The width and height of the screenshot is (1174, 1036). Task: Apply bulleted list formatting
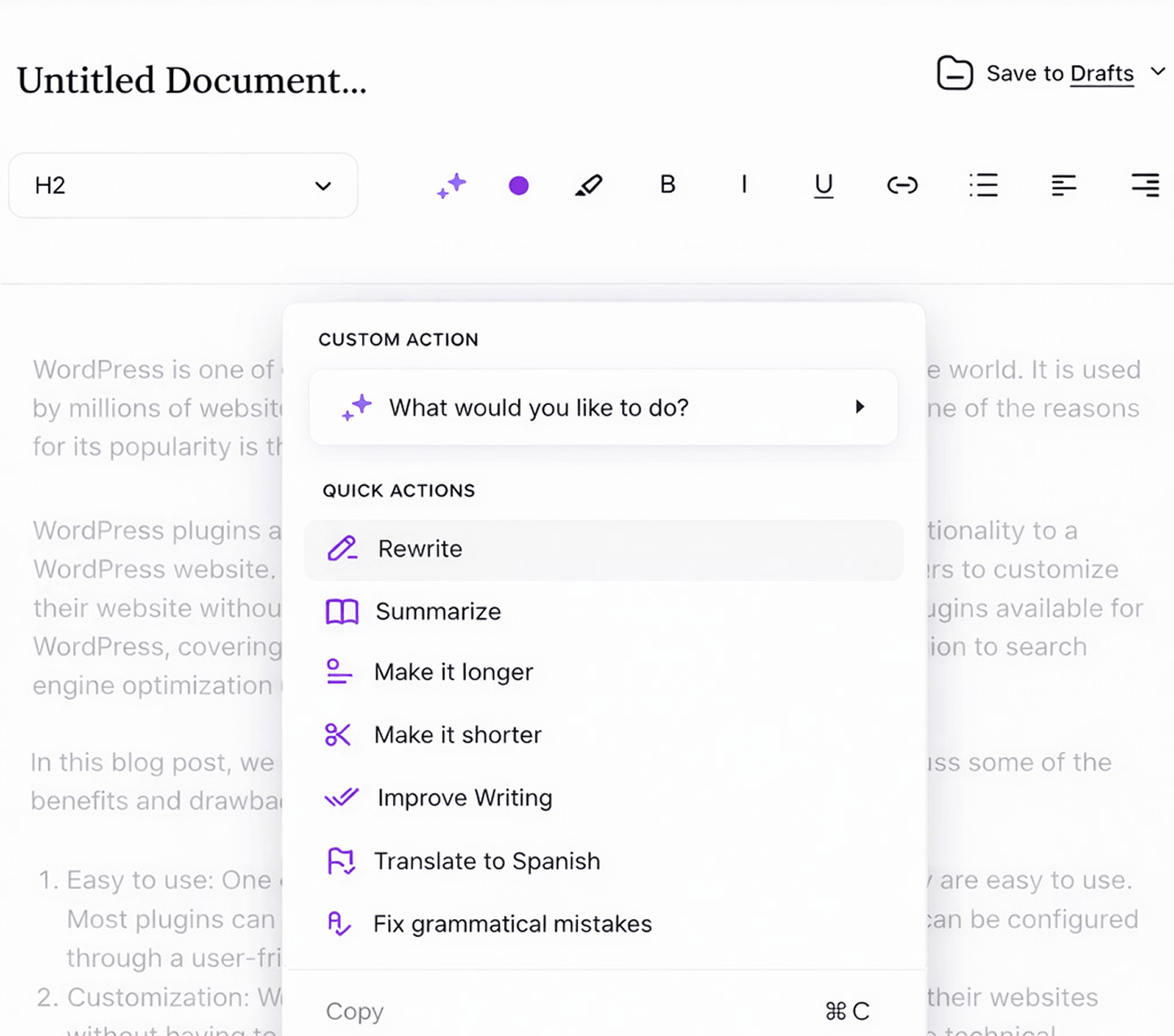click(983, 186)
